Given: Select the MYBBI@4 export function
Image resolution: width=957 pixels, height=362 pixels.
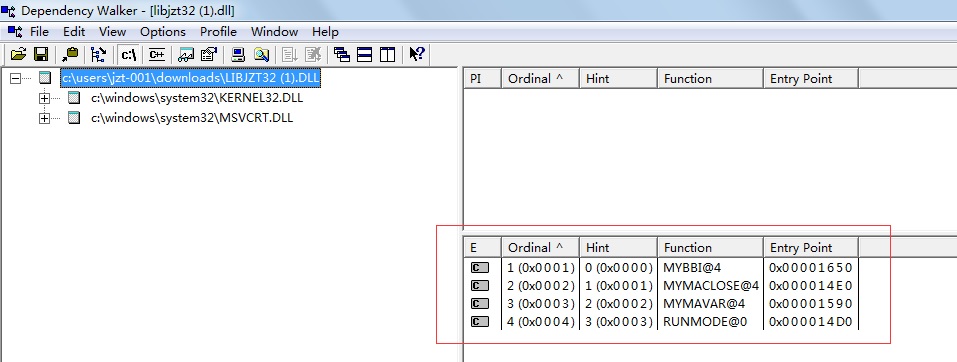Looking at the screenshot, I should 693,267.
